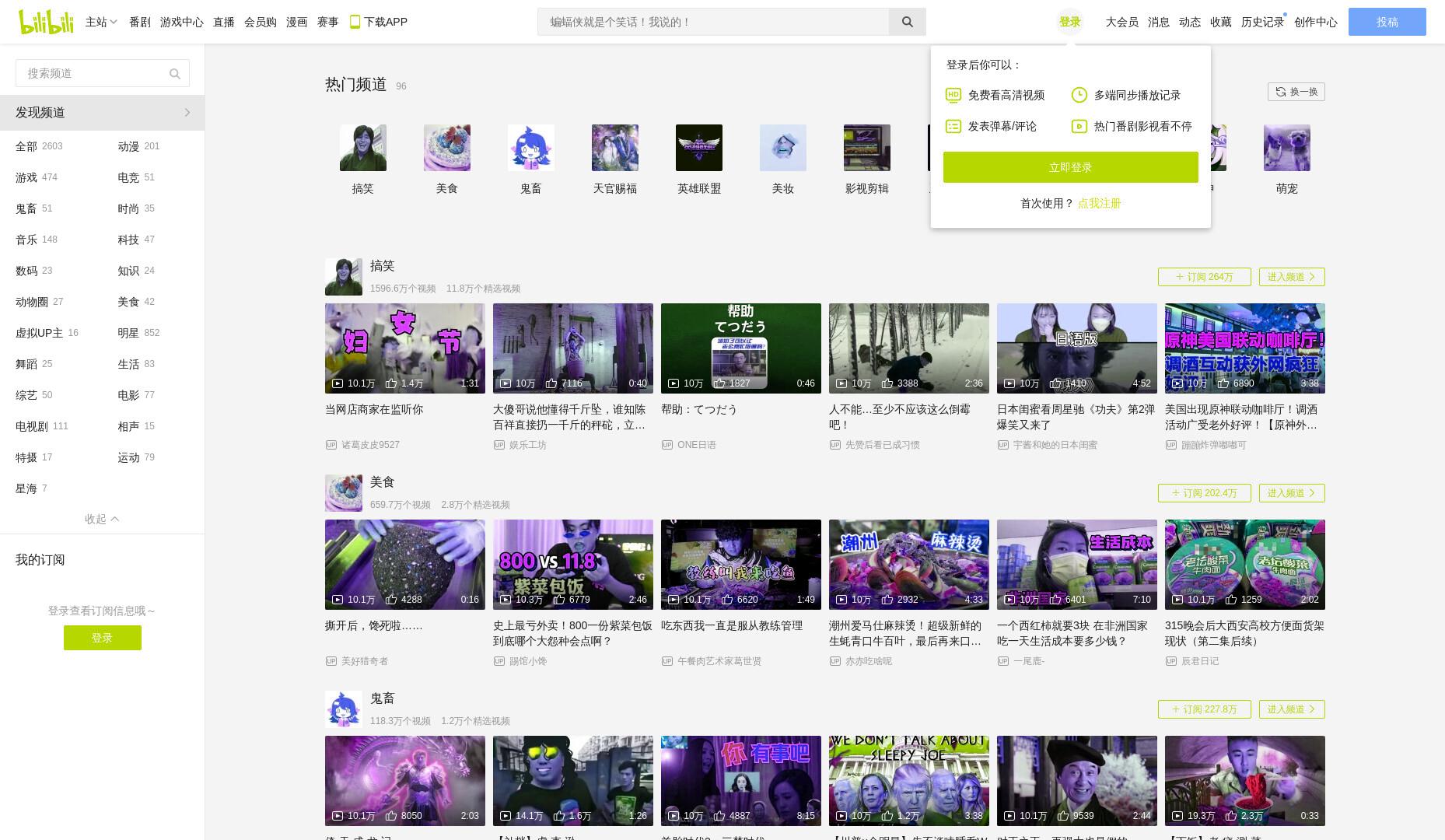The image size is (1445, 840).
Task: Click the blue 投稿 button
Action: 1387,22
